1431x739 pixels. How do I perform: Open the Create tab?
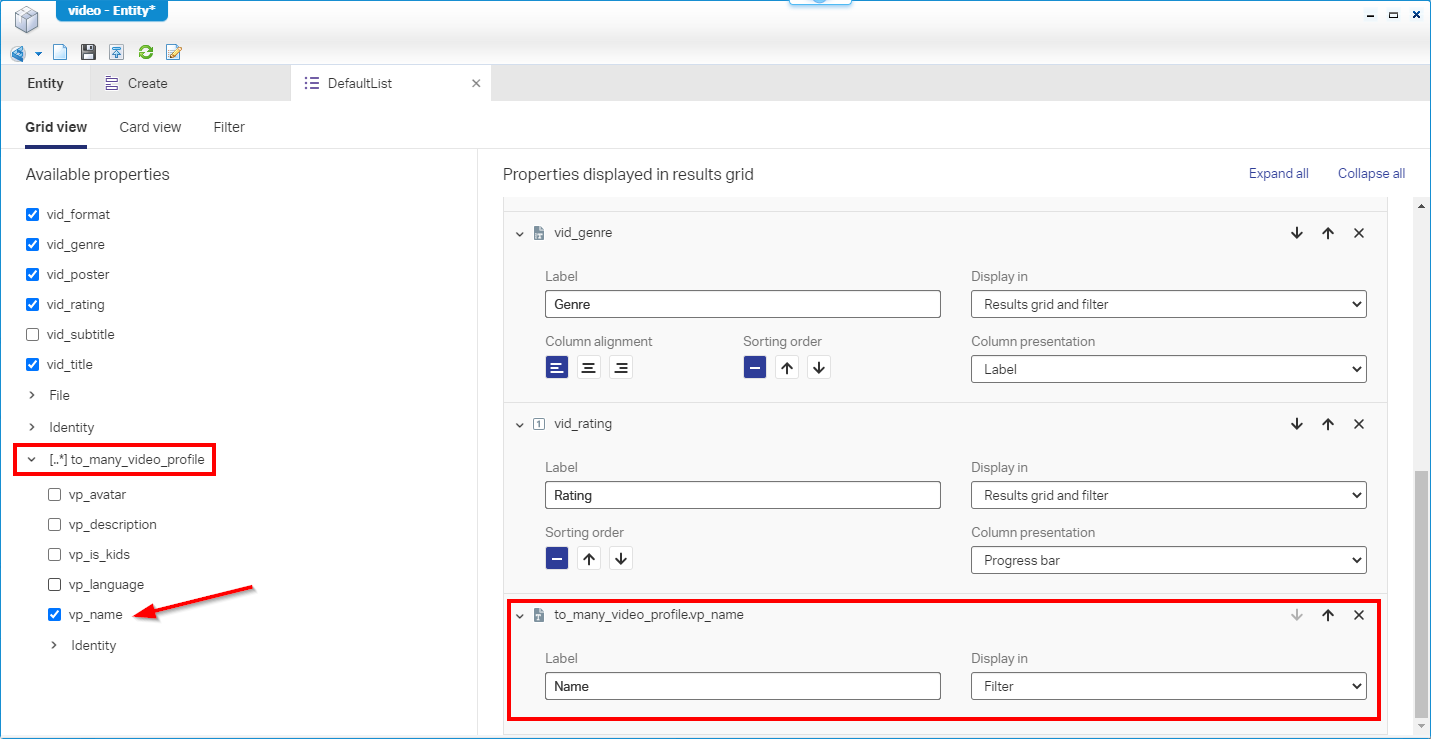coord(147,83)
